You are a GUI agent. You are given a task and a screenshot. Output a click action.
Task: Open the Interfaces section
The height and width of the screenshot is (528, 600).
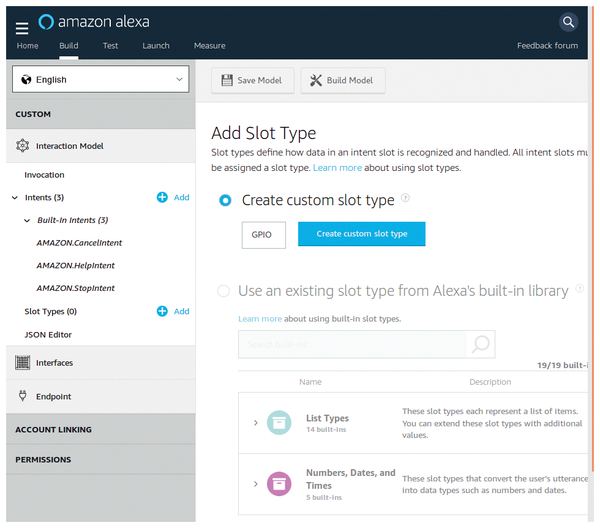(101, 362)
